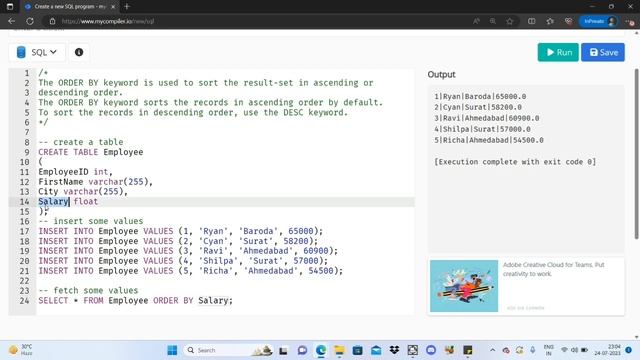Click the INSERT line for 'Cyan'
The width and height of the screenshot is (640, 360).
(178, 241)
